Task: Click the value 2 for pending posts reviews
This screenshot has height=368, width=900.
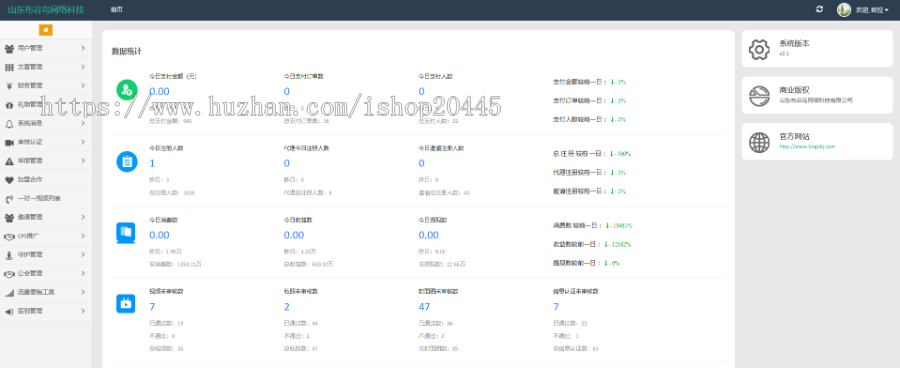Action: [286, 307]
